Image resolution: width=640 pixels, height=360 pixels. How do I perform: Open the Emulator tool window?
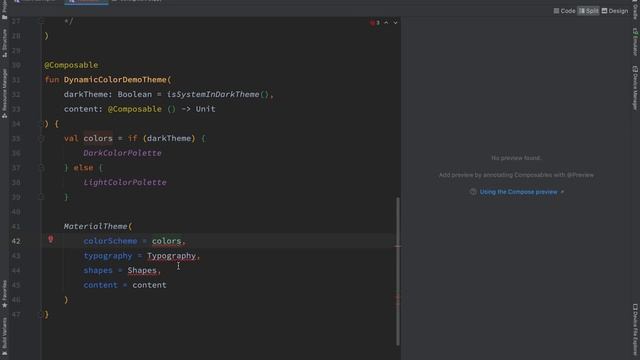[635, 42]
